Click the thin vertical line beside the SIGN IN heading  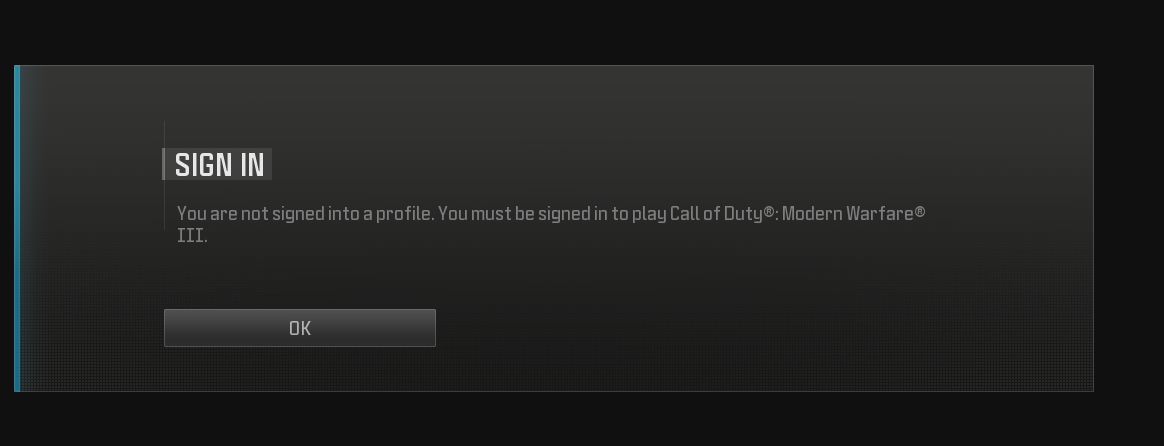(x=164, y=176)
